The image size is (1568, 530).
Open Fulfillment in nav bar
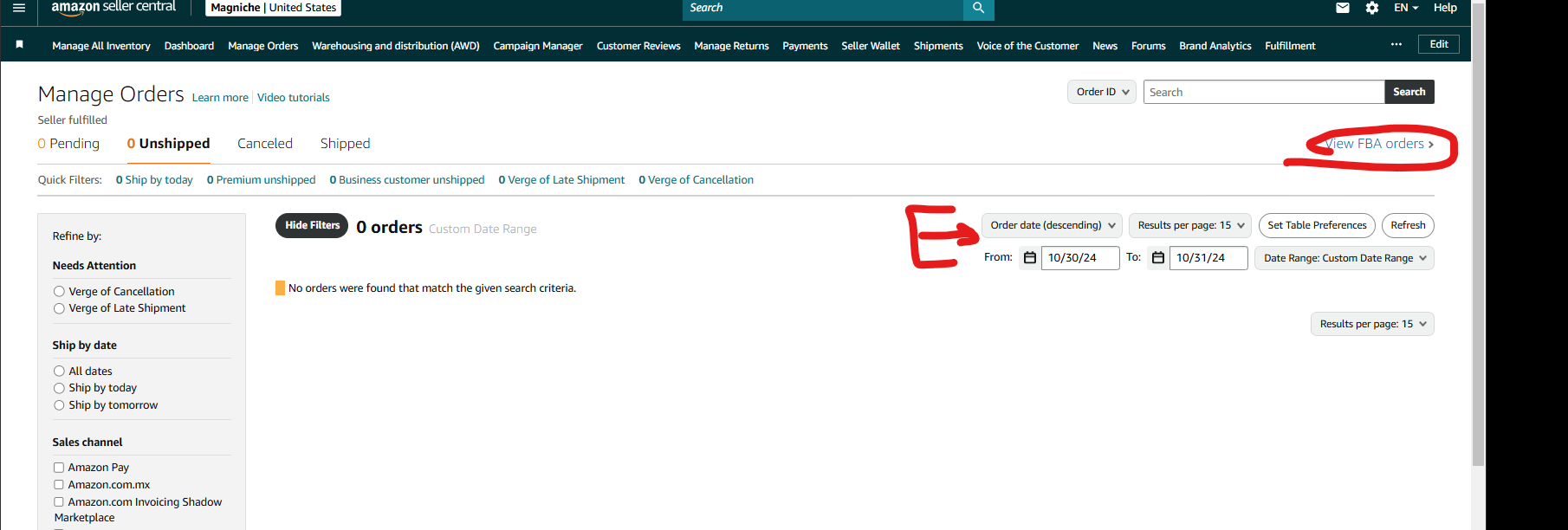(1290, 46)
